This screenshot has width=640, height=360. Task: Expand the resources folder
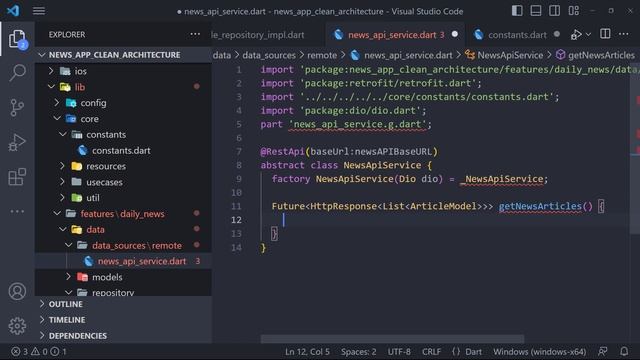point(122,166)
